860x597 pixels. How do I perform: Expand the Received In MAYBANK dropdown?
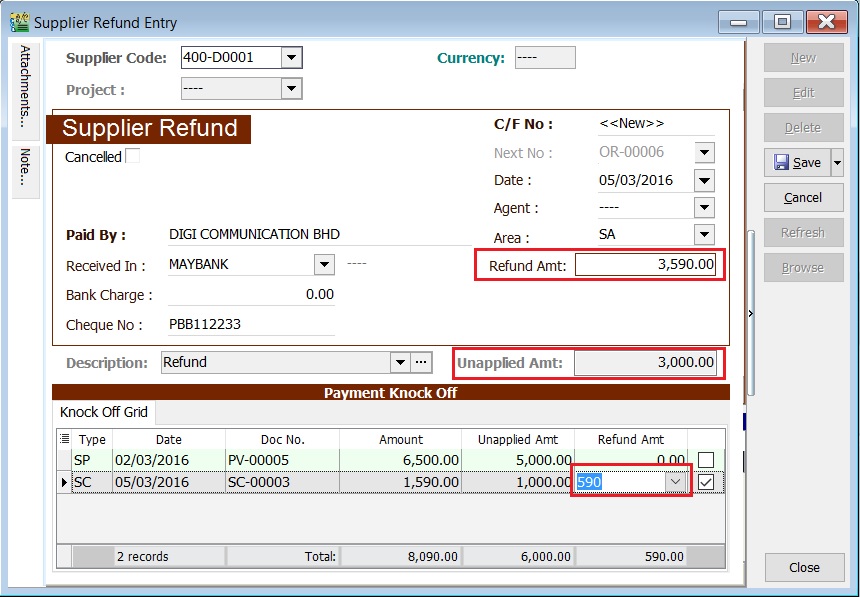point(323,265)
